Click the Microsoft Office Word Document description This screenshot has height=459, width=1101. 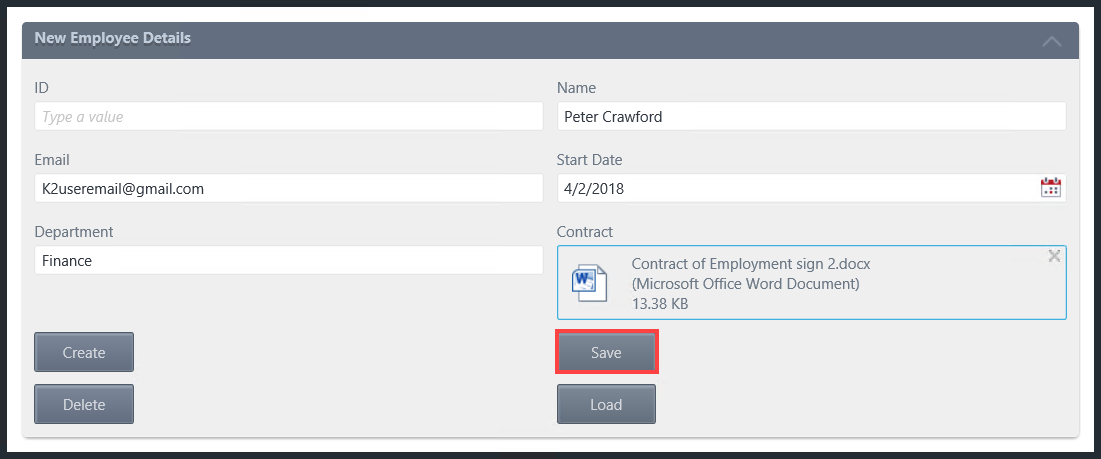(745, 284)
